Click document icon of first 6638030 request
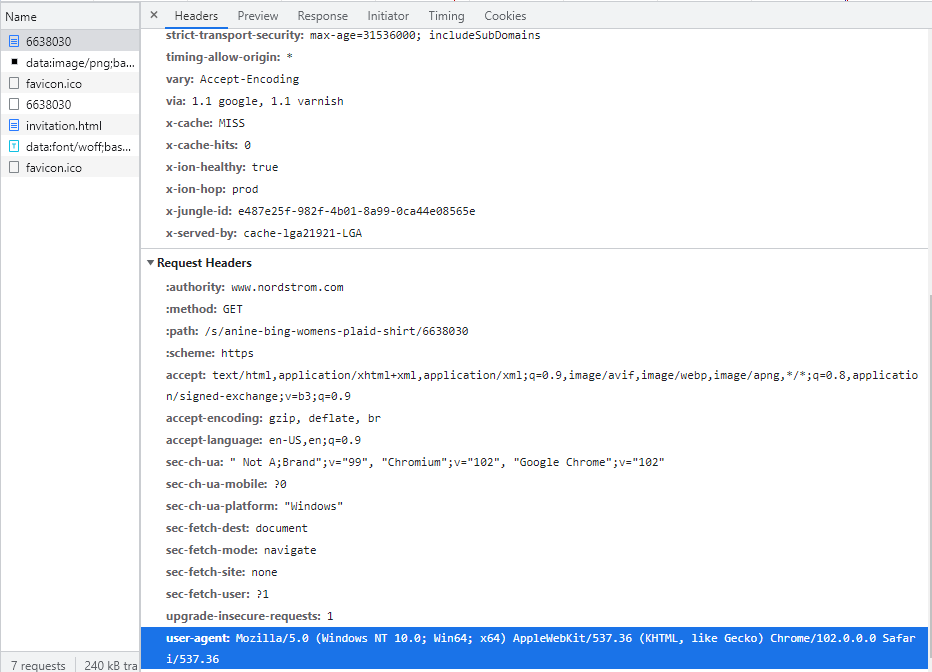Viewport: 932px width, 672px height. tap(14, 41)
